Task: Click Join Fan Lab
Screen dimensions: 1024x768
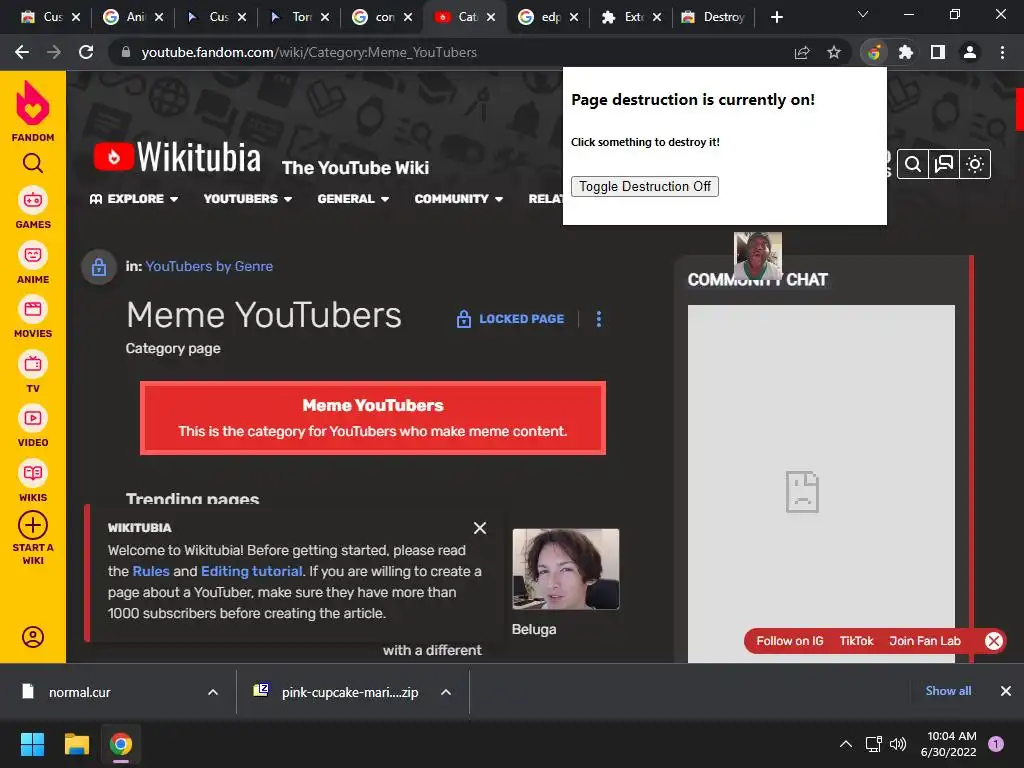Action: pos(925,641)
